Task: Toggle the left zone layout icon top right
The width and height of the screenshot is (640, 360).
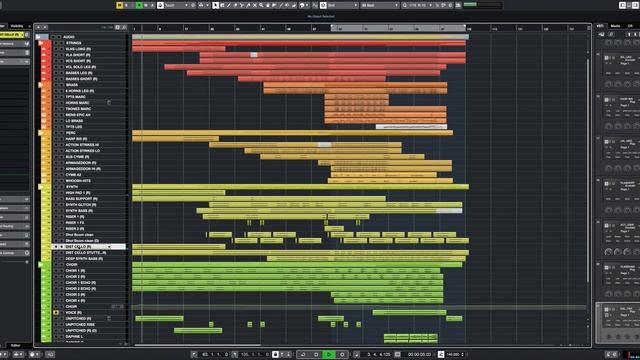Action: coord(622,5)
